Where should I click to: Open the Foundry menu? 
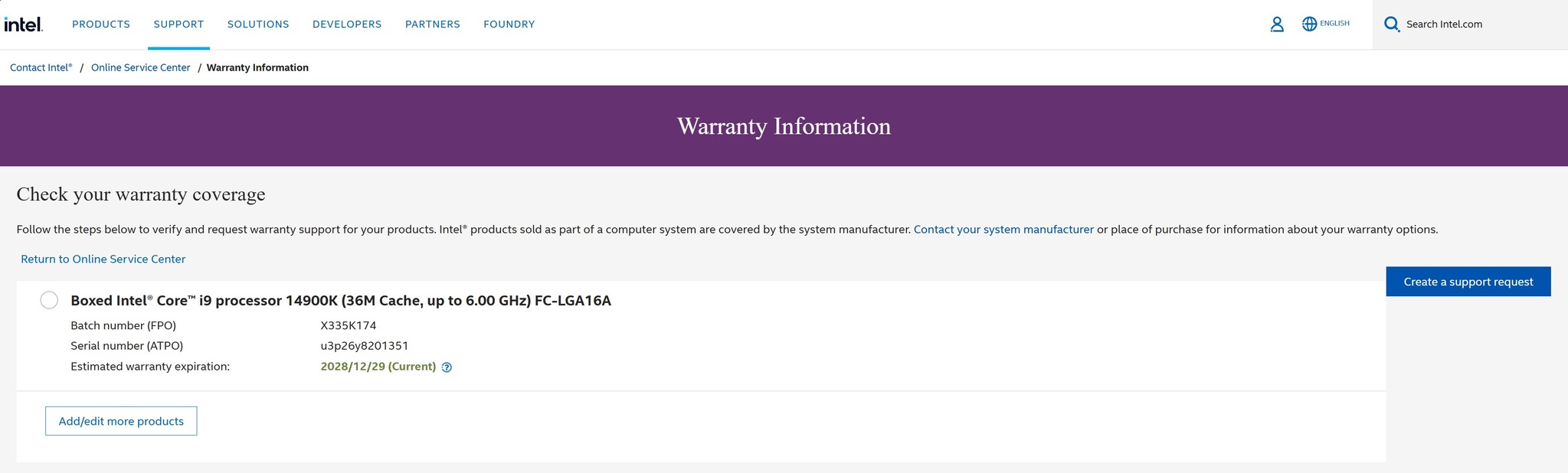(509, 24)
